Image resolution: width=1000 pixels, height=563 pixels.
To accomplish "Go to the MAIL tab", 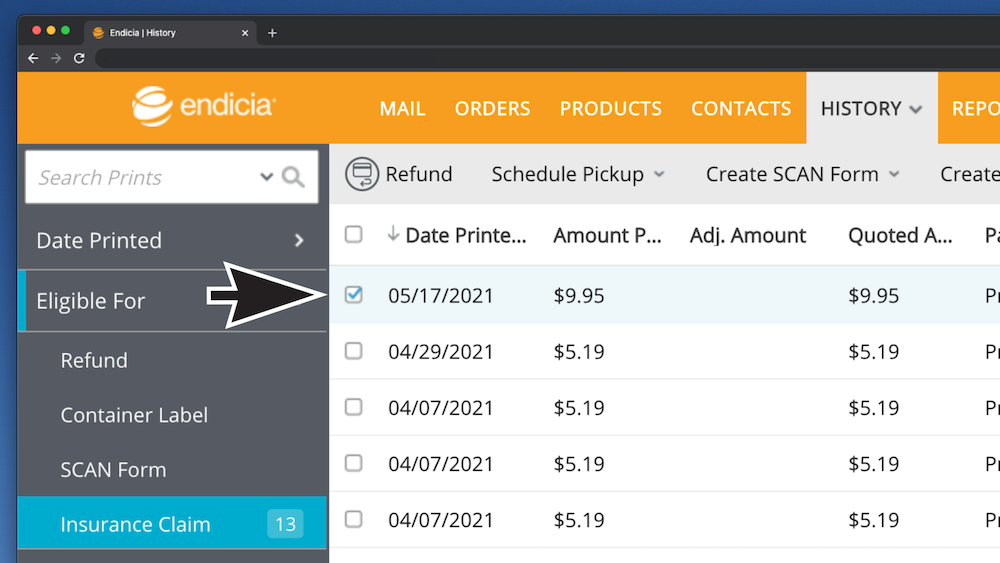I will click(402, 108).
